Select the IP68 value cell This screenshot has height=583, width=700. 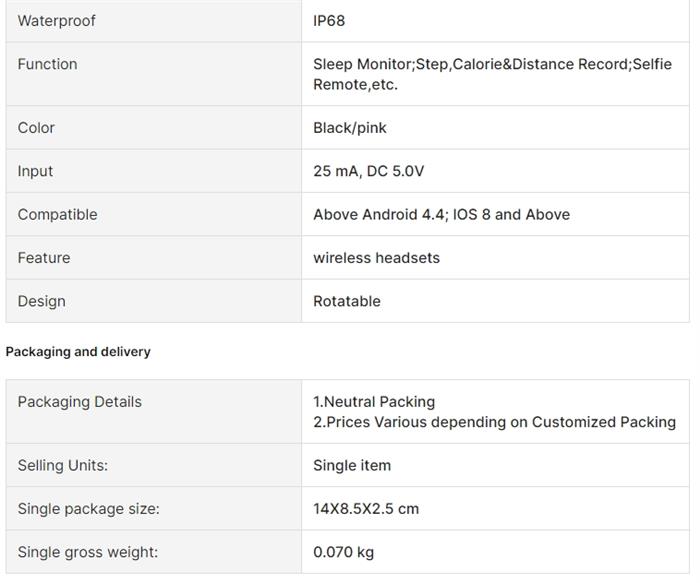click(x=329, y=21)
